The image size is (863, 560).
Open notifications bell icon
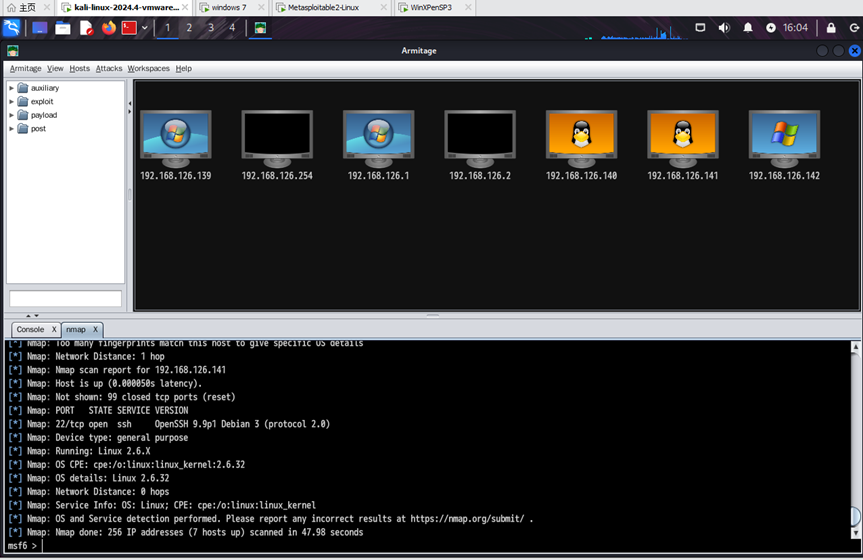(x=748, y=28)
